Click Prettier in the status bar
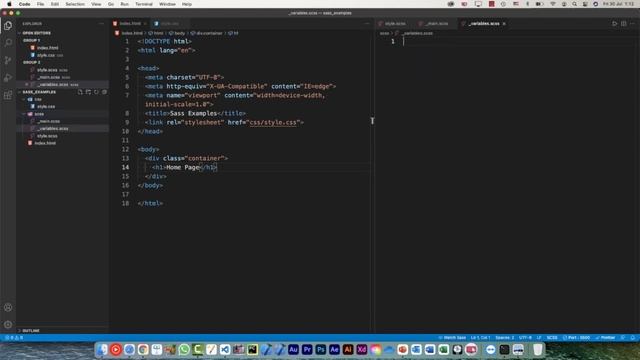 point(605,338)
